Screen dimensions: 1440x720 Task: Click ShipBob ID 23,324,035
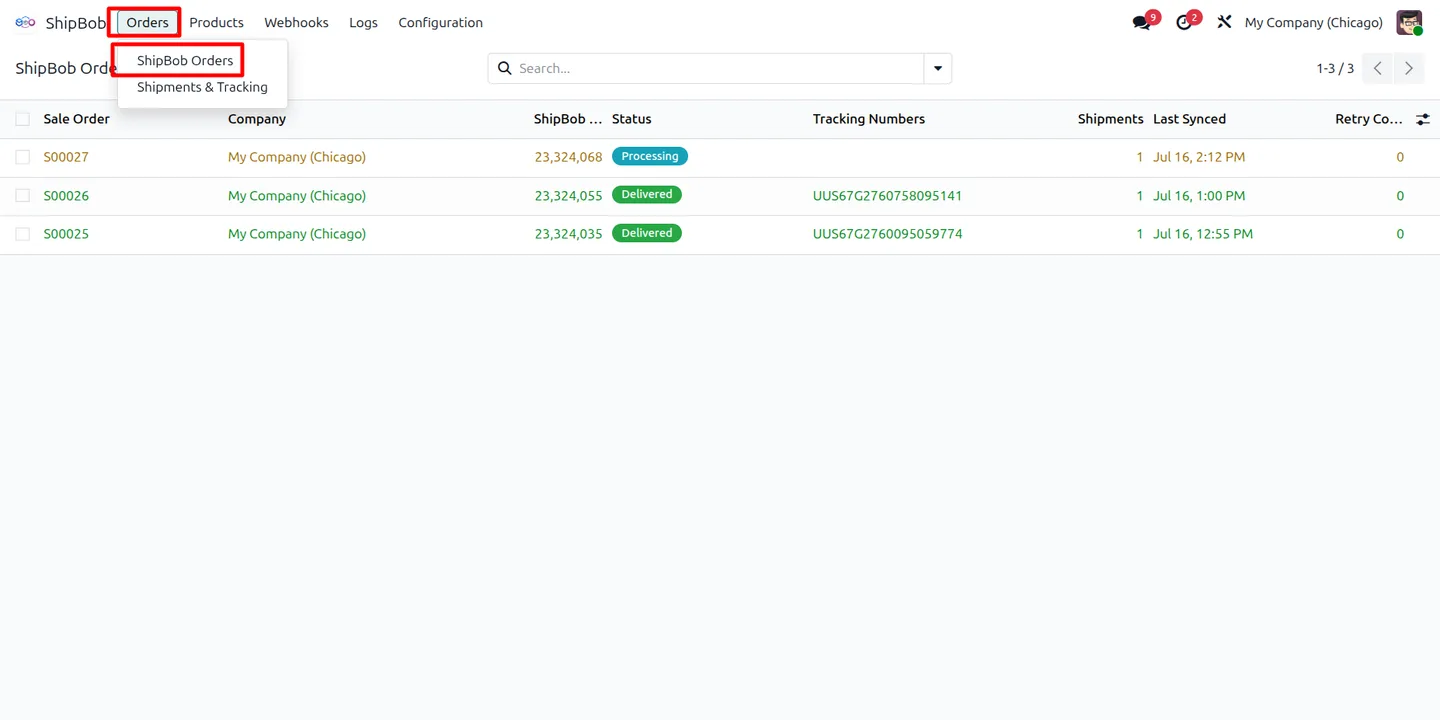click(x=568, y=234)
